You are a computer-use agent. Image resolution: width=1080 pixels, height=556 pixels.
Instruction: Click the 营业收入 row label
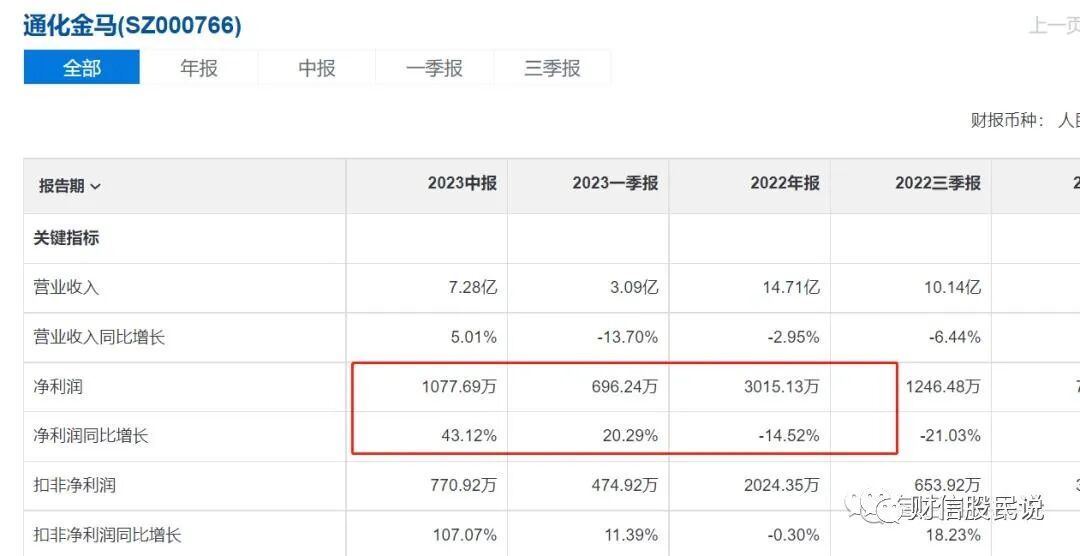[66, 288]
